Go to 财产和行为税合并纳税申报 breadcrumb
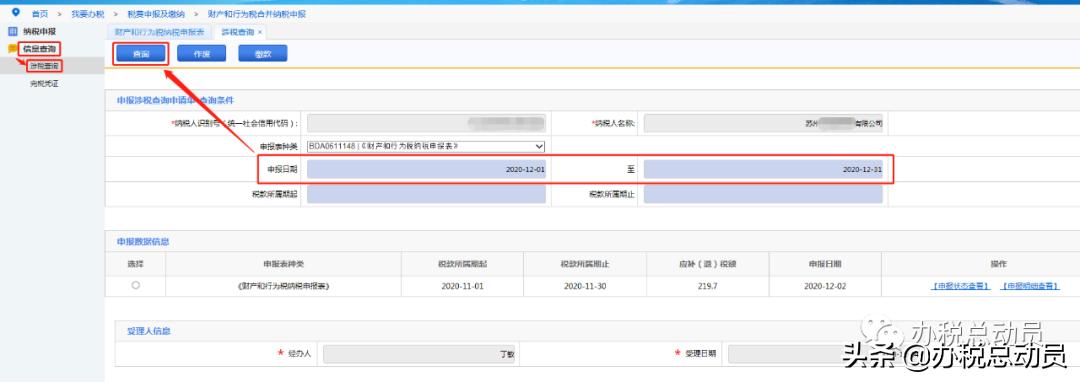This screenshot has width=1080, height=382. pyautogui.click(x=256, y=14)
